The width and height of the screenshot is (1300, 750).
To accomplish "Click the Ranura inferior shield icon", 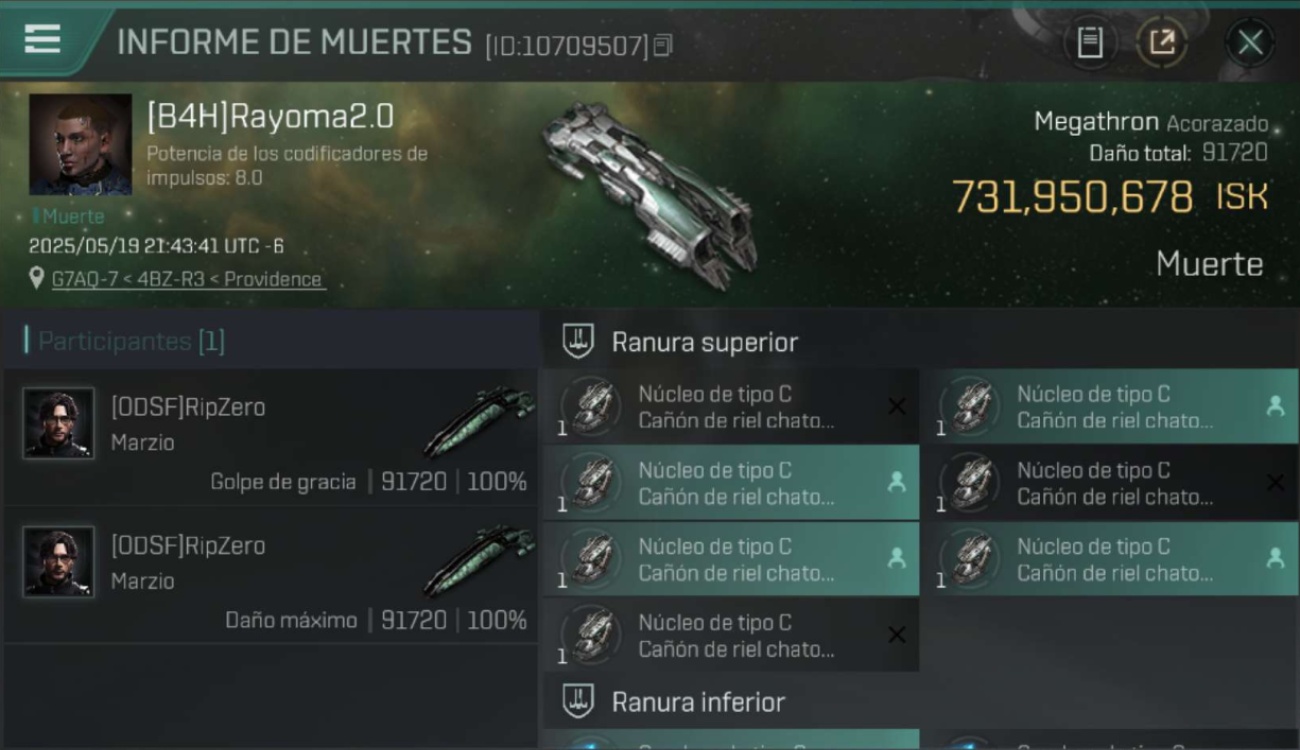I will click(578, 701).
